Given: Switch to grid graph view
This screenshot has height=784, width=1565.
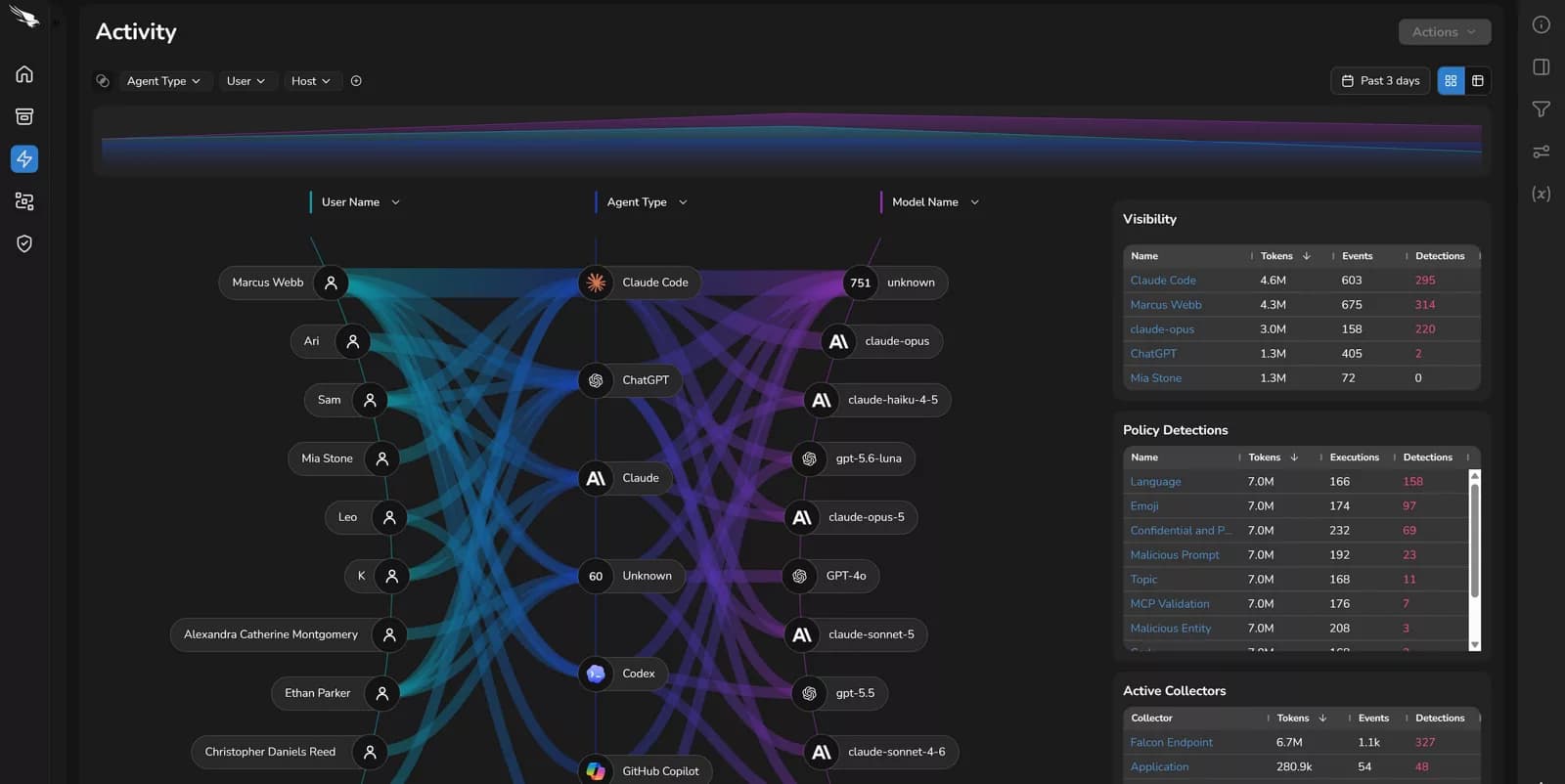Looking at the screenshot, I should [x=1451, y=81].
